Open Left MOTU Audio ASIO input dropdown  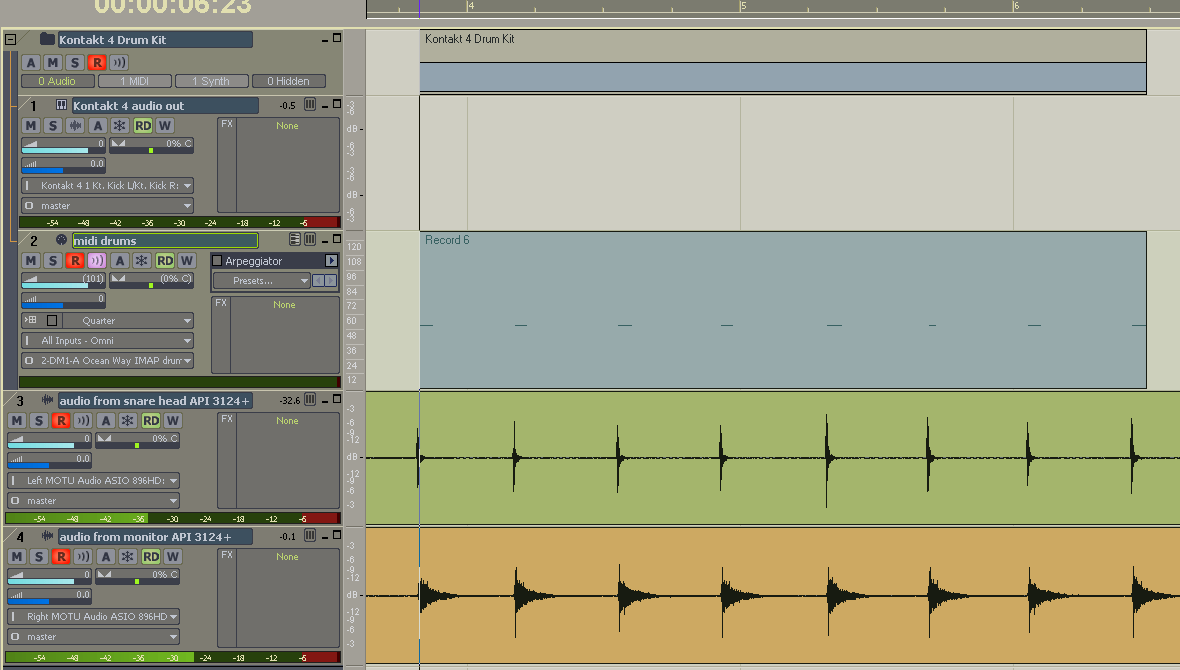(93, 481)
